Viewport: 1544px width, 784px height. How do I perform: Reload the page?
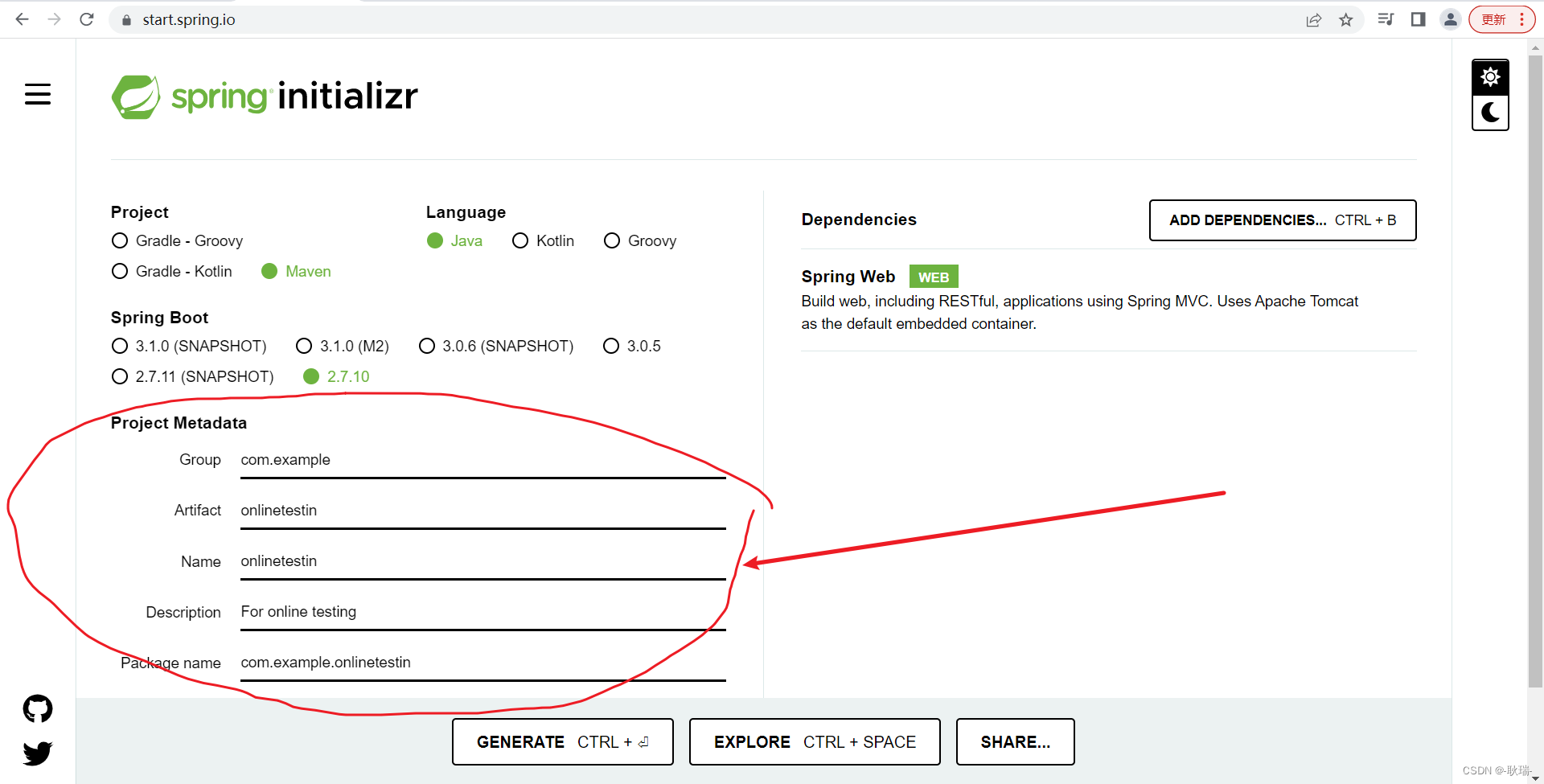87,19
